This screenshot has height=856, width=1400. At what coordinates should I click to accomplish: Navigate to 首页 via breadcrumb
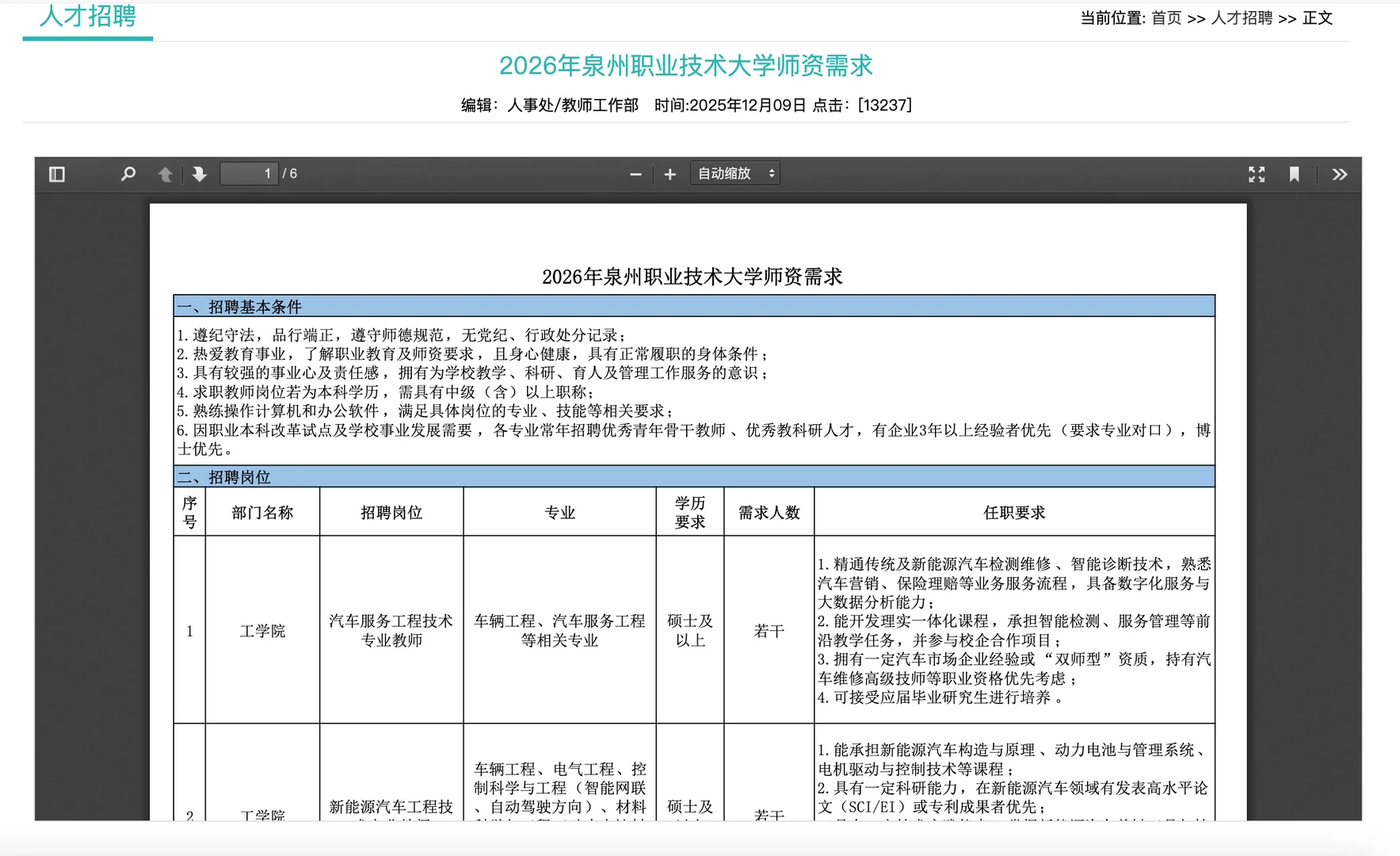[x=1166, y=18]
